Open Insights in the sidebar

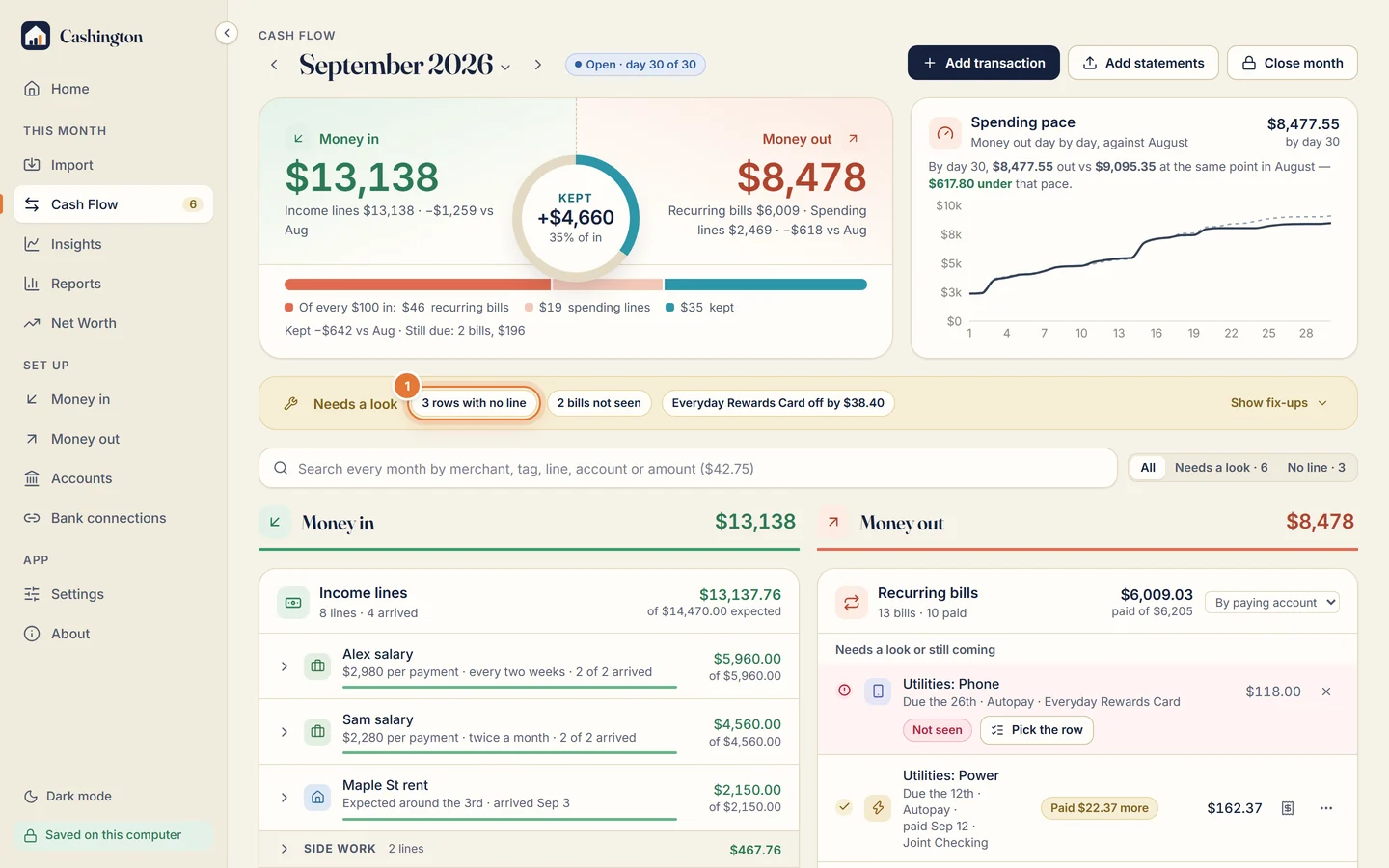[114, 244]
